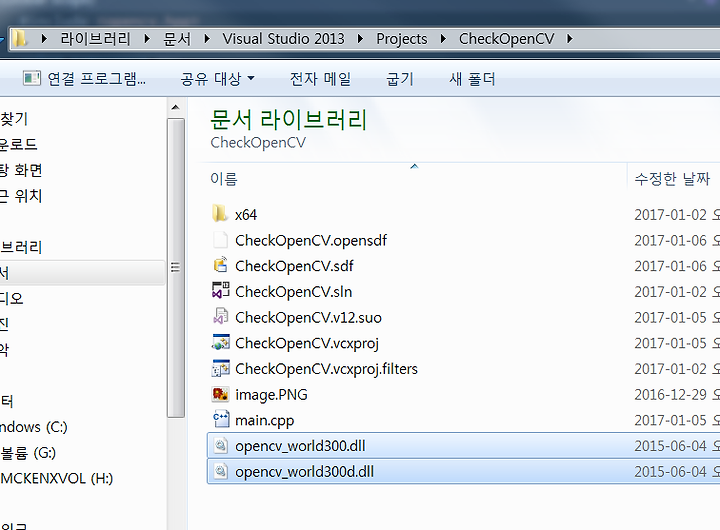This screenshot has width=720, height=530.
Task: Open the dropdown arrow before 라이브러리 in address bar
Action: coord(44,39)
